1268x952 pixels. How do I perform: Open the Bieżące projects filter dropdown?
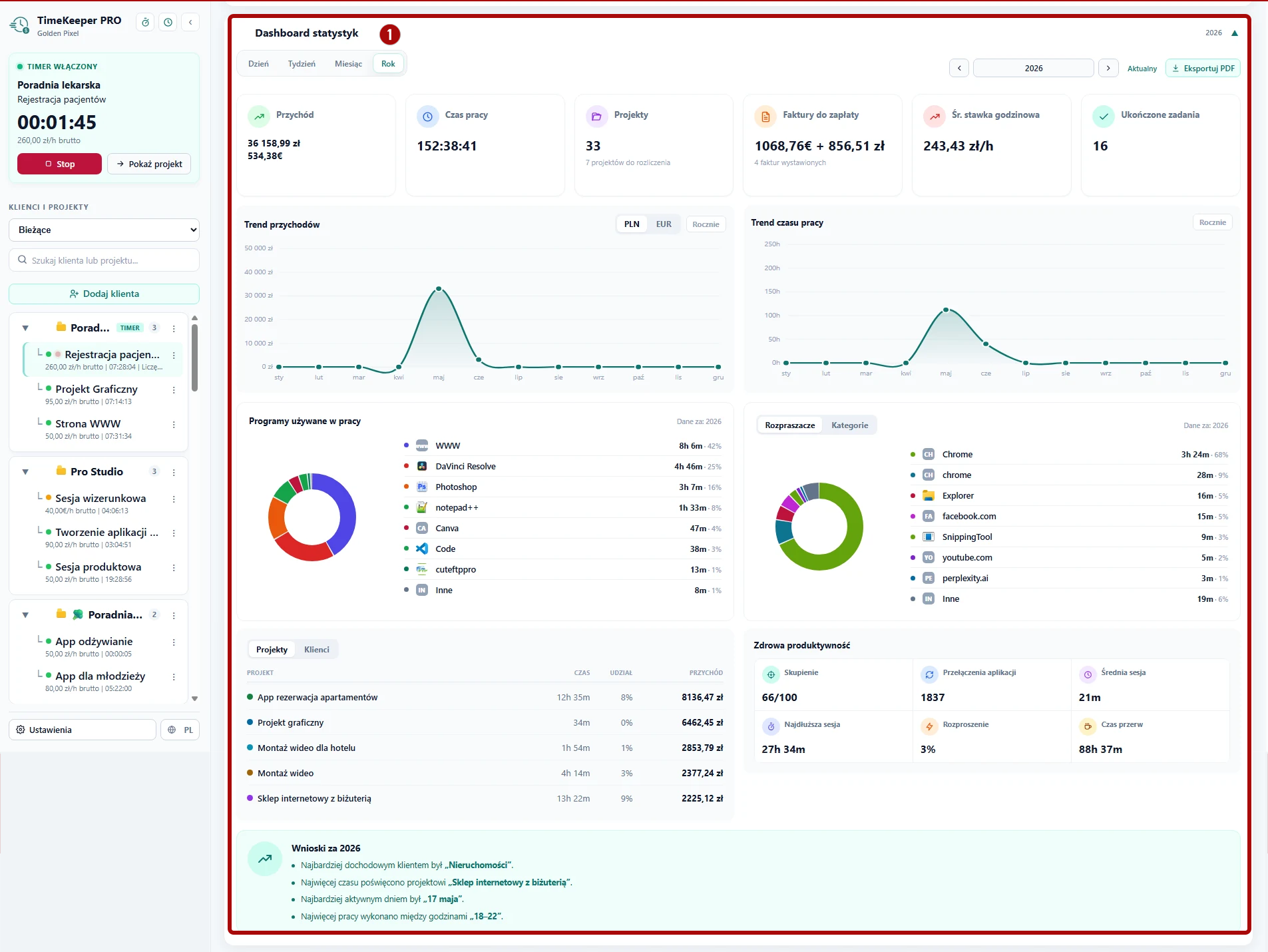tap(104, 230)
